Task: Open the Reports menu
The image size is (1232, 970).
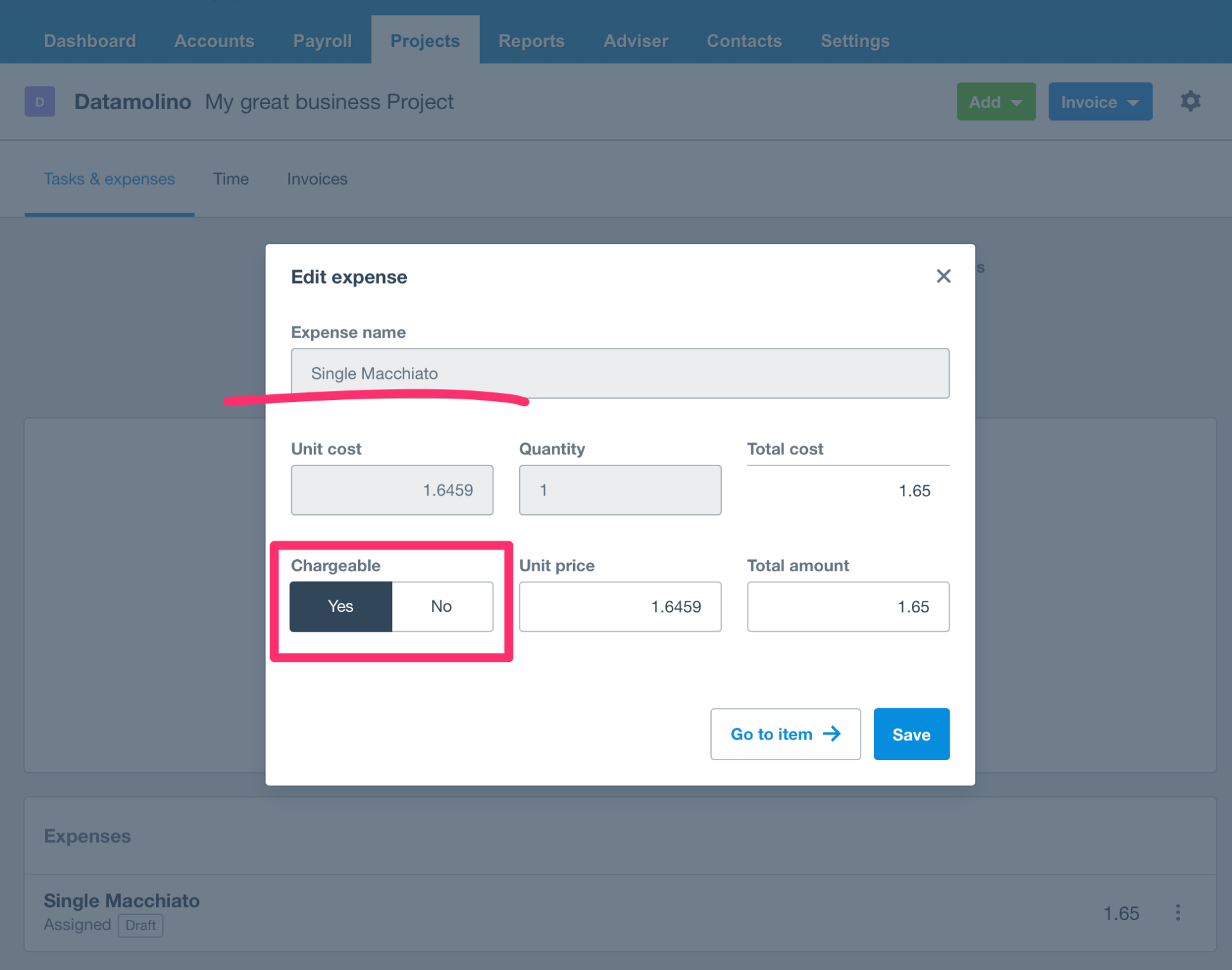Action: pyautogui.click(x=531, y=40)
